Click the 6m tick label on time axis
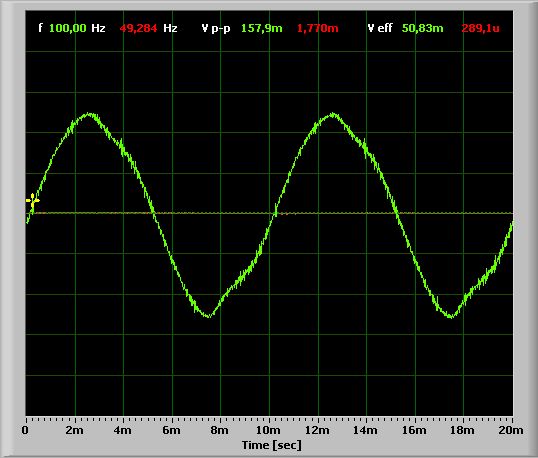Viewport: 538px width, 458px height. 171,430
